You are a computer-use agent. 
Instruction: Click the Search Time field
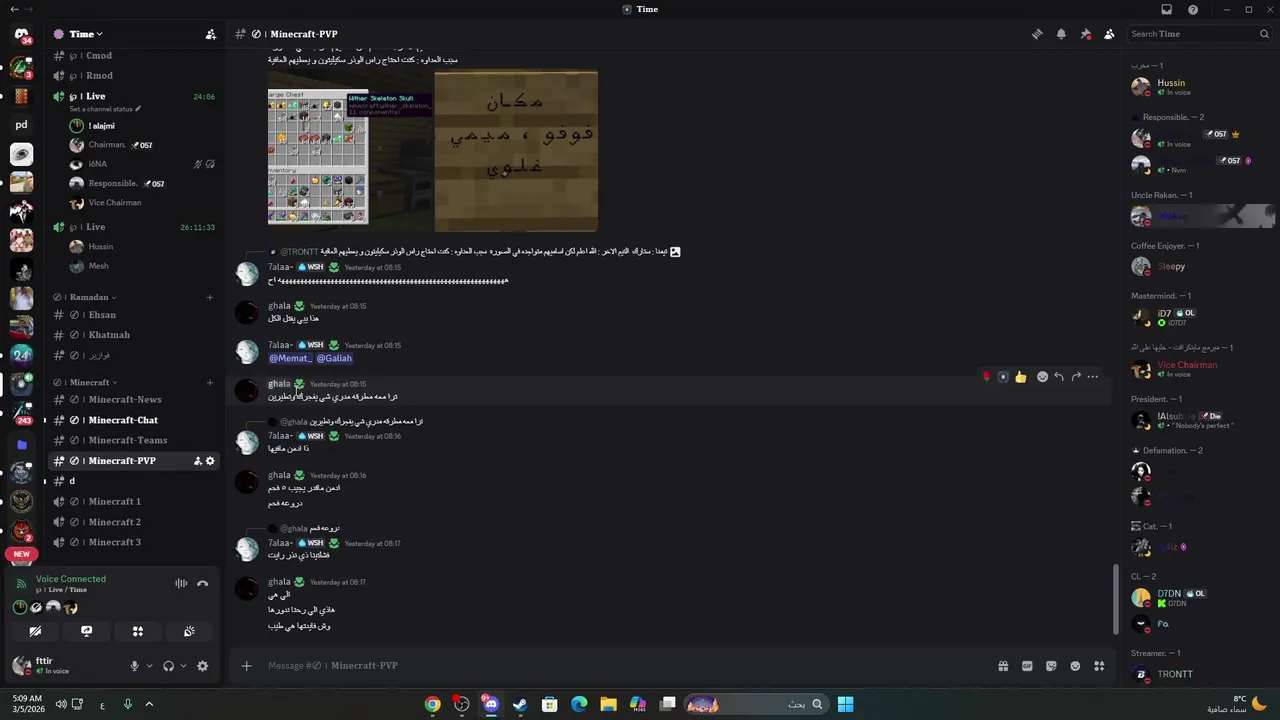pyautogui.click(x=1199, y=34)
